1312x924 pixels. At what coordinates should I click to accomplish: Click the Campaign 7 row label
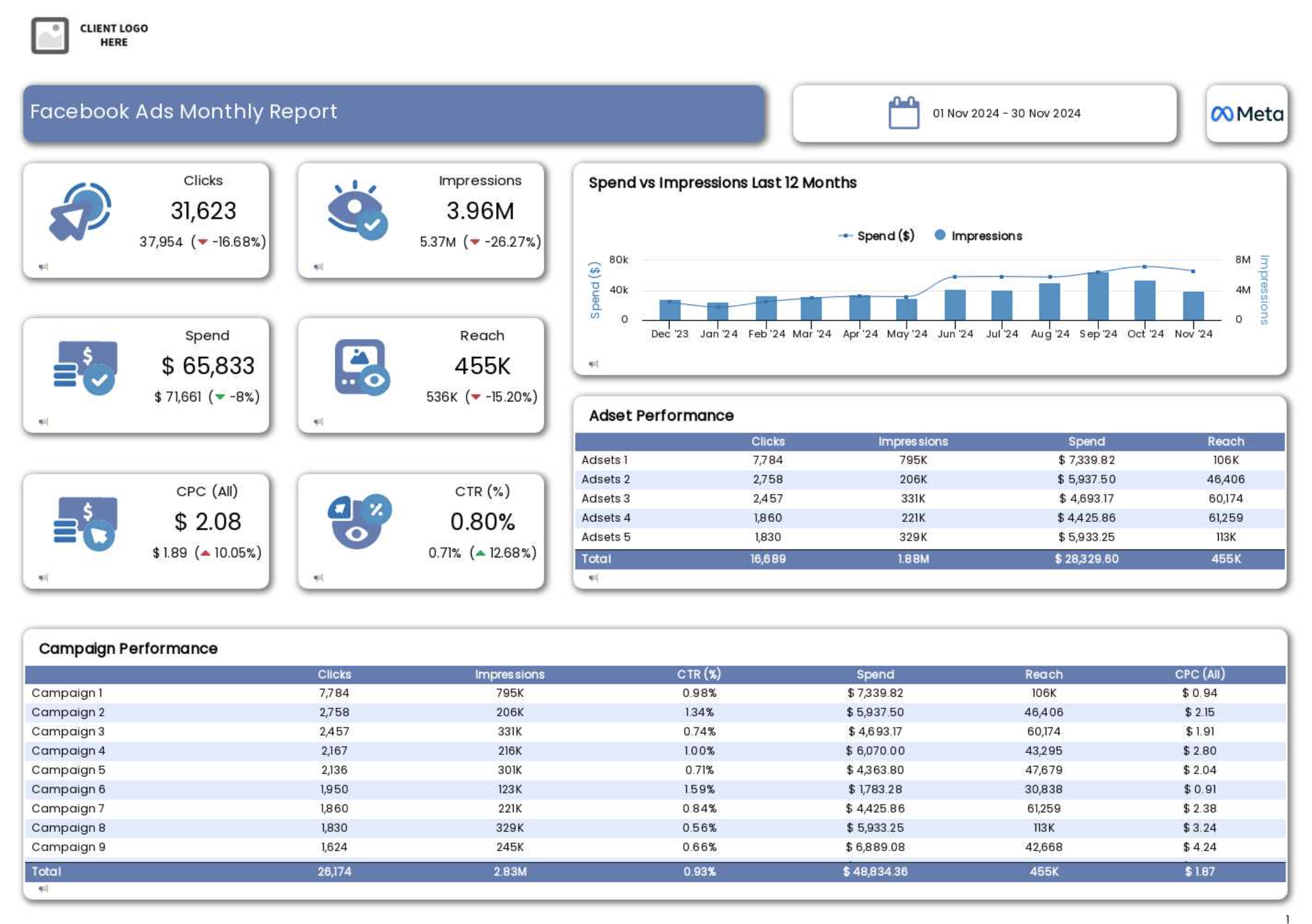[68, 808]
